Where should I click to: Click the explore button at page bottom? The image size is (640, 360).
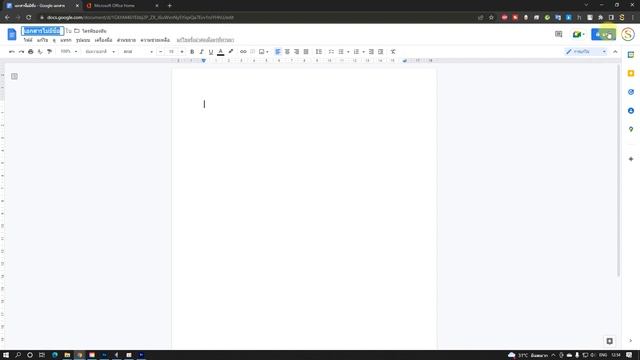coord(609,341)
